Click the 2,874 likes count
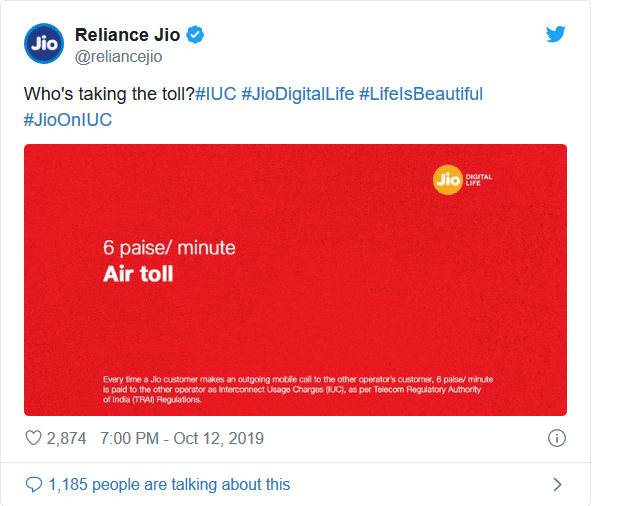 point(67,438)
